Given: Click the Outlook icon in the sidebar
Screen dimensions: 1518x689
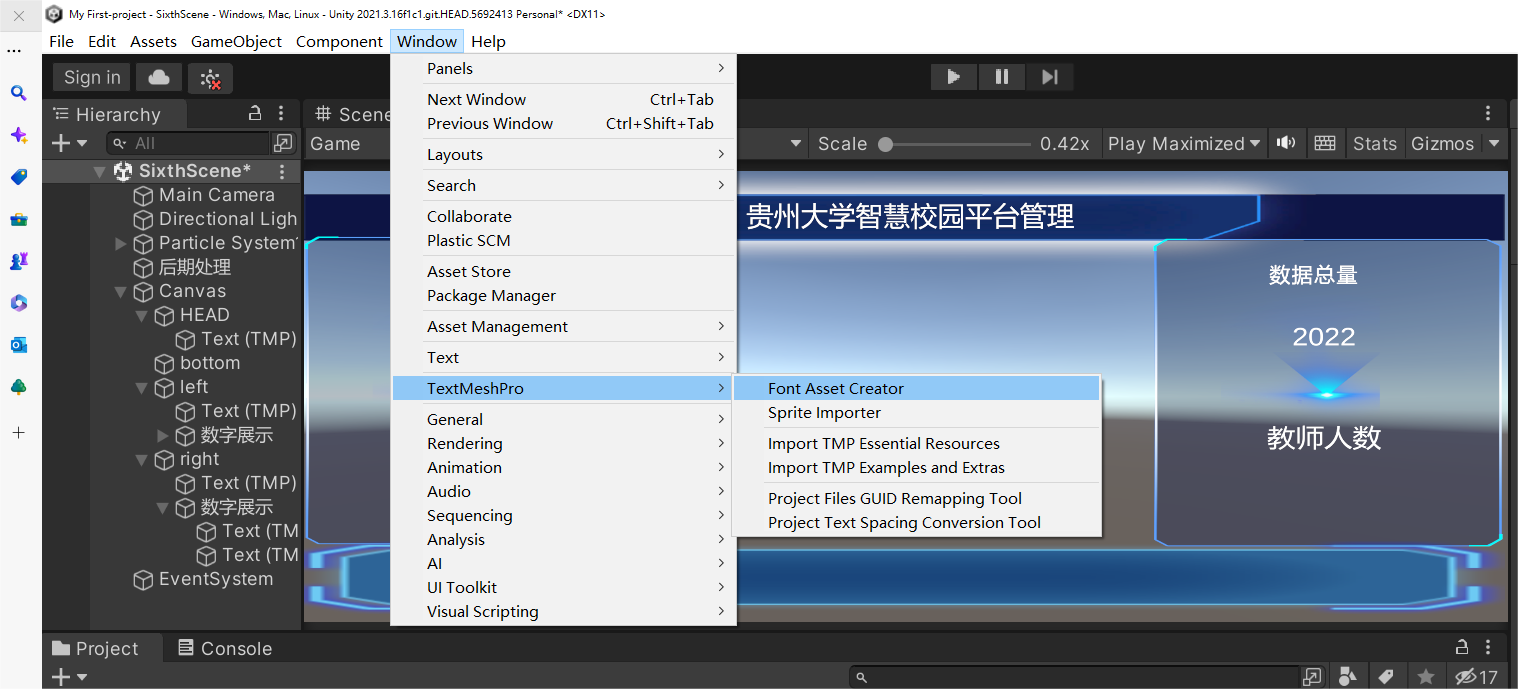Looking at the screenshot, I should coord(18,345).
